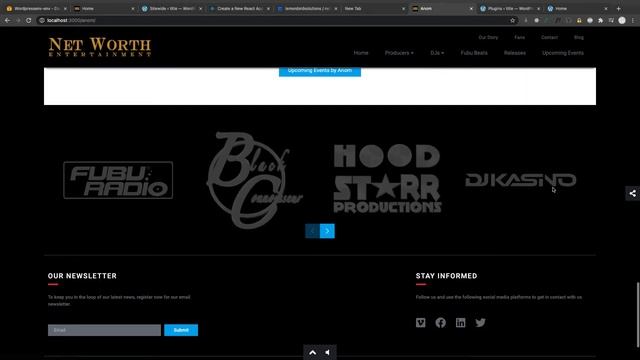Expand the DJs dropdown menu
640x360 pixels.
coord(437,53)
